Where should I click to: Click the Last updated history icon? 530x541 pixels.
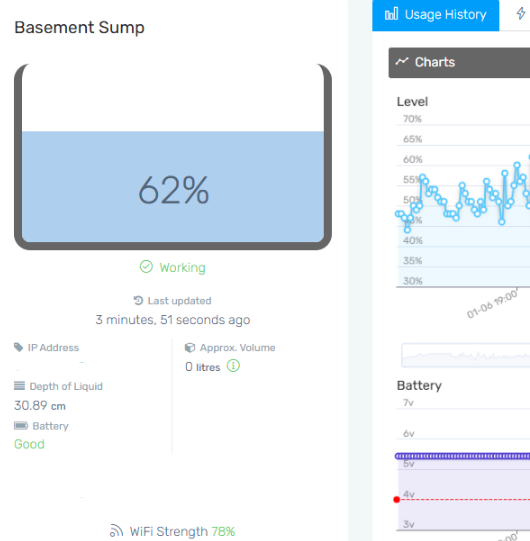(138, 301)
